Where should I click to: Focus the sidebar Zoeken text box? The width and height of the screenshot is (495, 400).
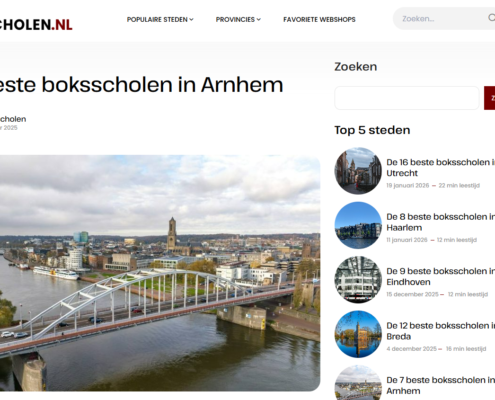(x=407, y=98)
